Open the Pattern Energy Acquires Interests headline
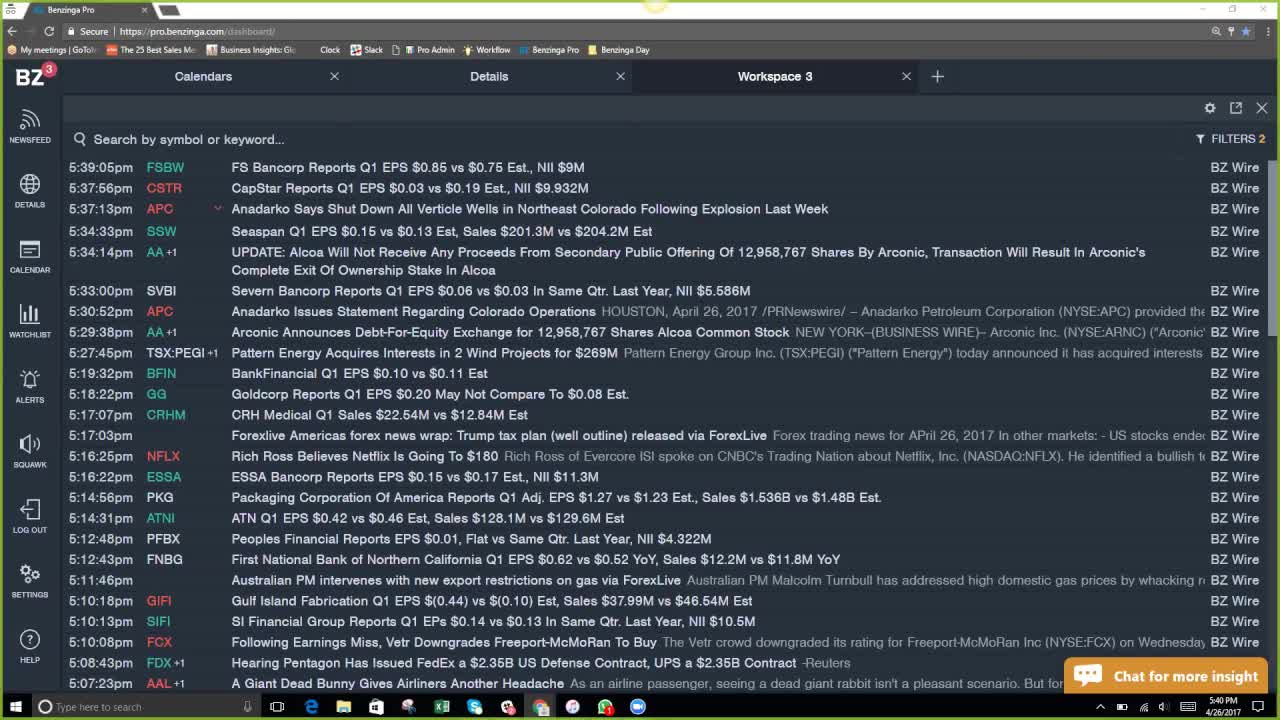 coord(424,353)
